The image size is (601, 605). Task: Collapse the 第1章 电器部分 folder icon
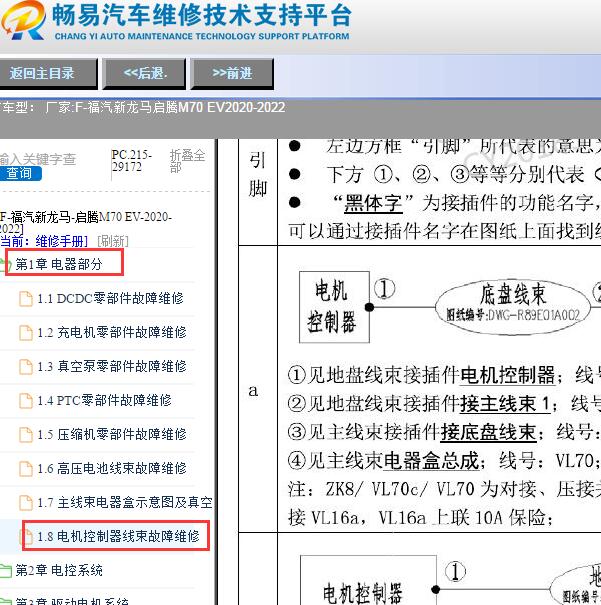(x=5, y=264)
